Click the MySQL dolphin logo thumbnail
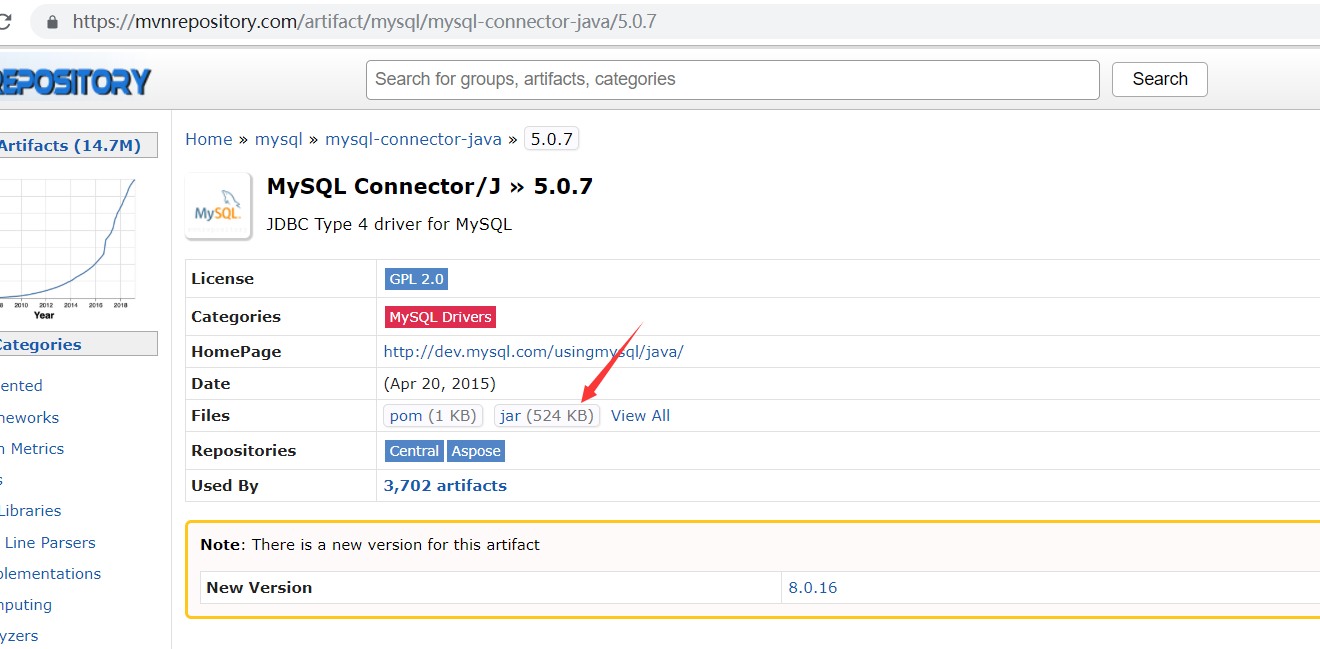This screenshot has width=1320, height=649. 218,206
